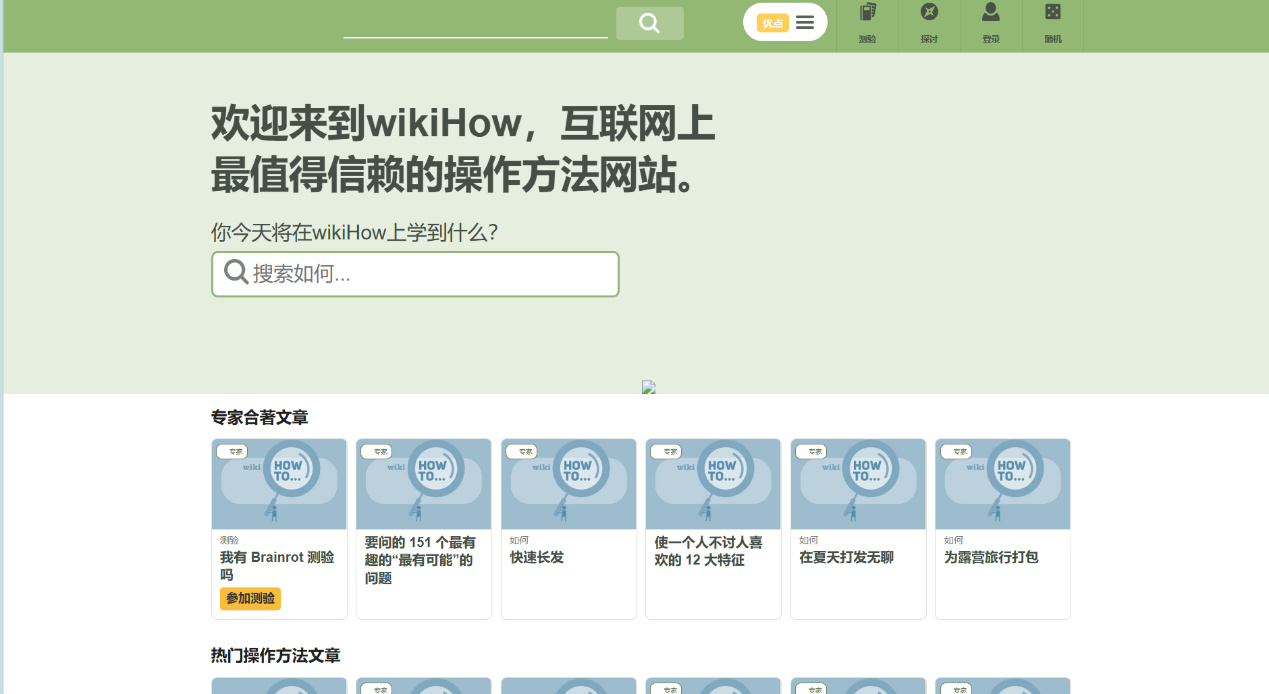Image resolution: width=1269 pixels, height=694 pixels.
Task: Click the 热门操作方法文章 heading
Action: (275, 655)
